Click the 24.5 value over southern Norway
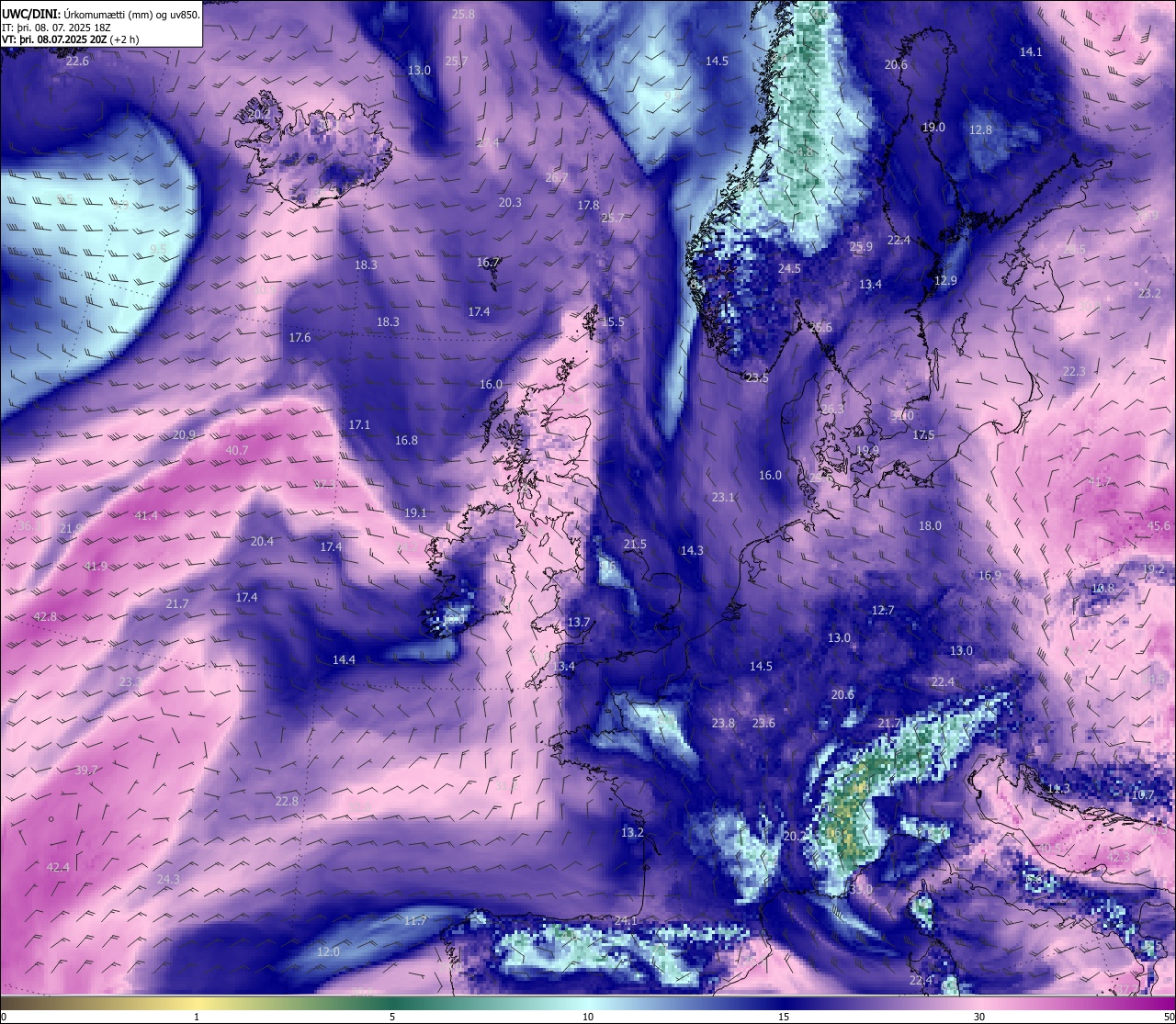The height and width of the screenshot is (1024, 1176). (789, 269)
